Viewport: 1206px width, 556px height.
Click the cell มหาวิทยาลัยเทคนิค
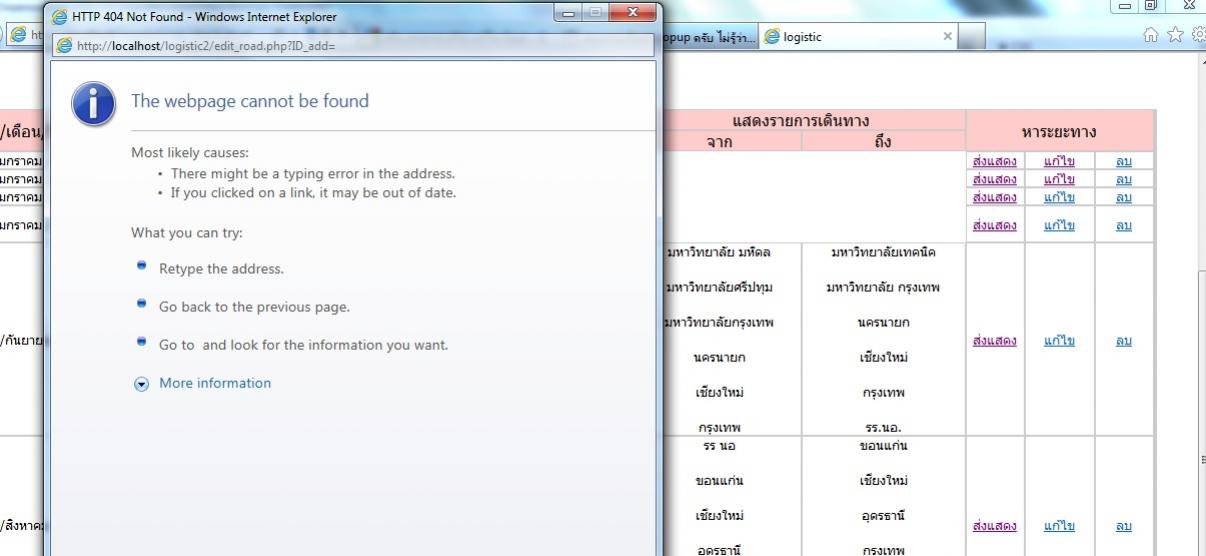pyautogui.click(x=883, y=252)
